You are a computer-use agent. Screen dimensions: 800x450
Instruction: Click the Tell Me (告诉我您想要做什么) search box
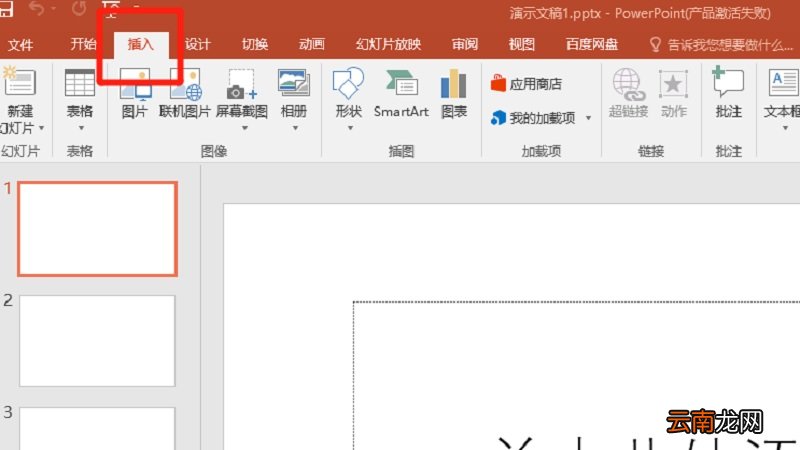pyautogui.click(x=730, y=45)
